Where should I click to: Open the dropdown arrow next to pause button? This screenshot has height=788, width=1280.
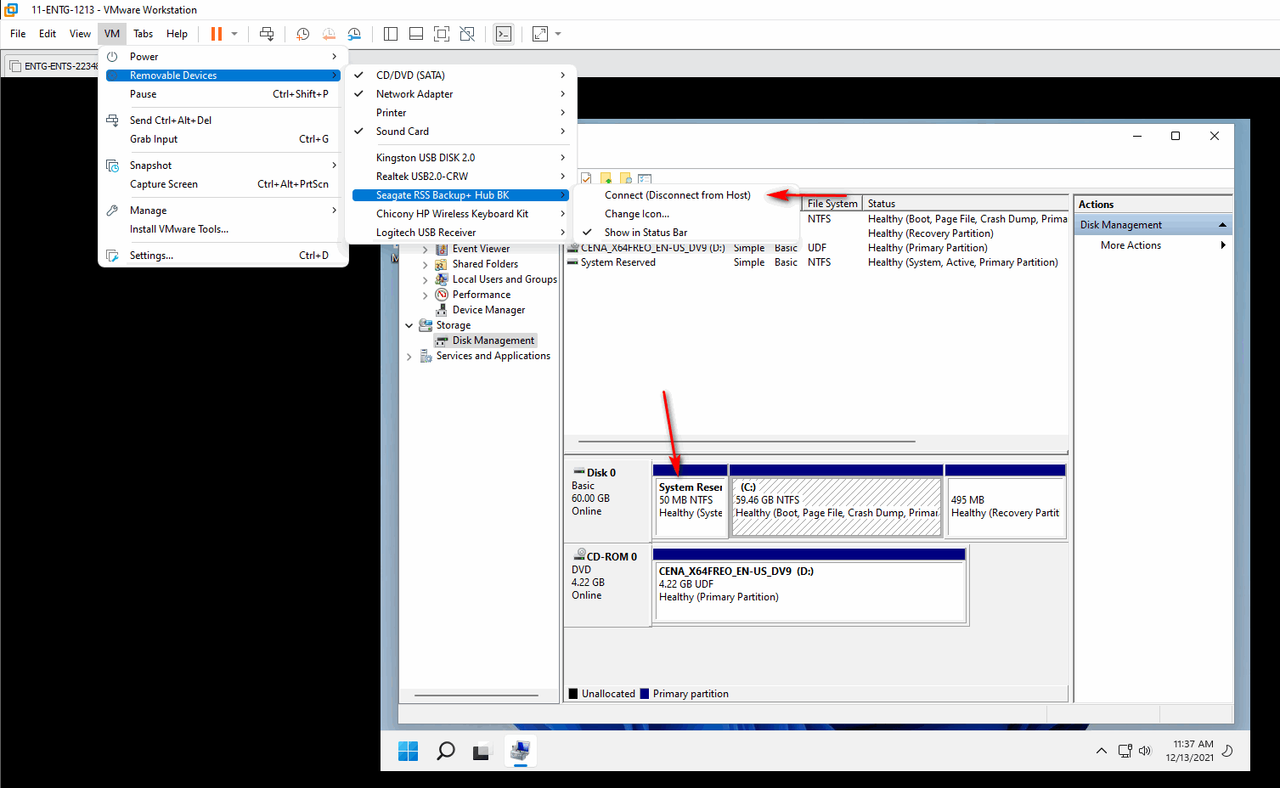[235, 34]
